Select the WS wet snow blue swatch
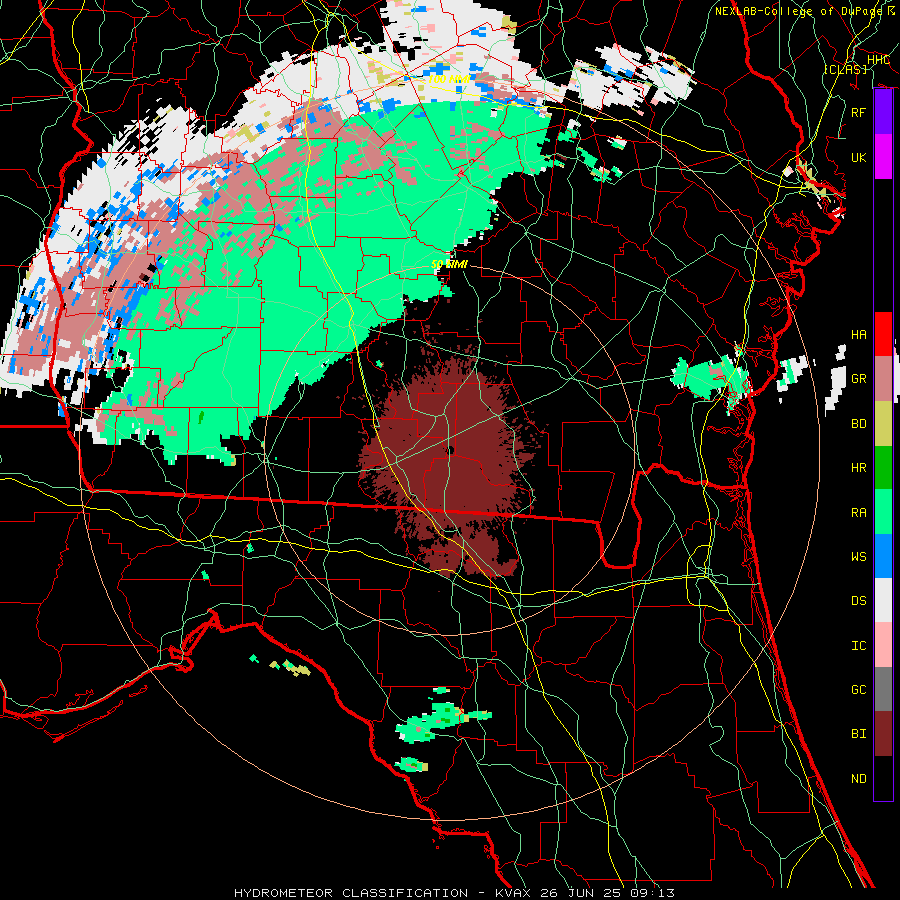 tap(883, 556)
